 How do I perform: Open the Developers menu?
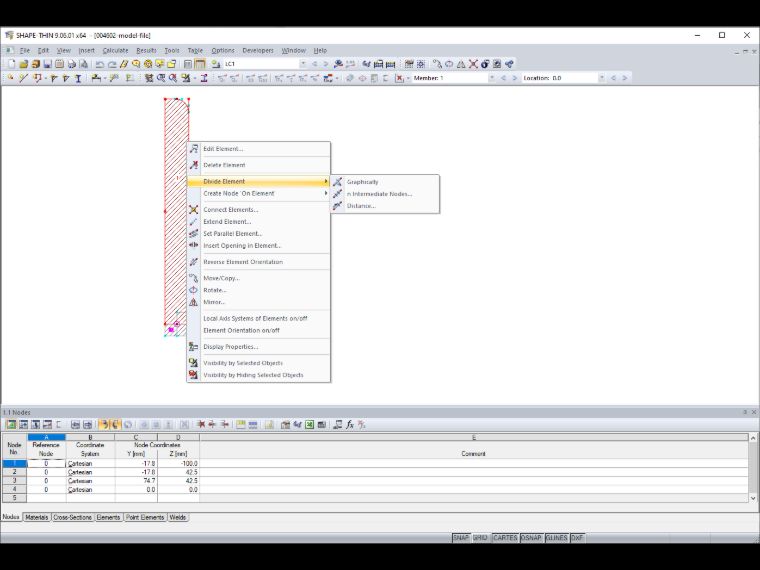tap(258, 50)
